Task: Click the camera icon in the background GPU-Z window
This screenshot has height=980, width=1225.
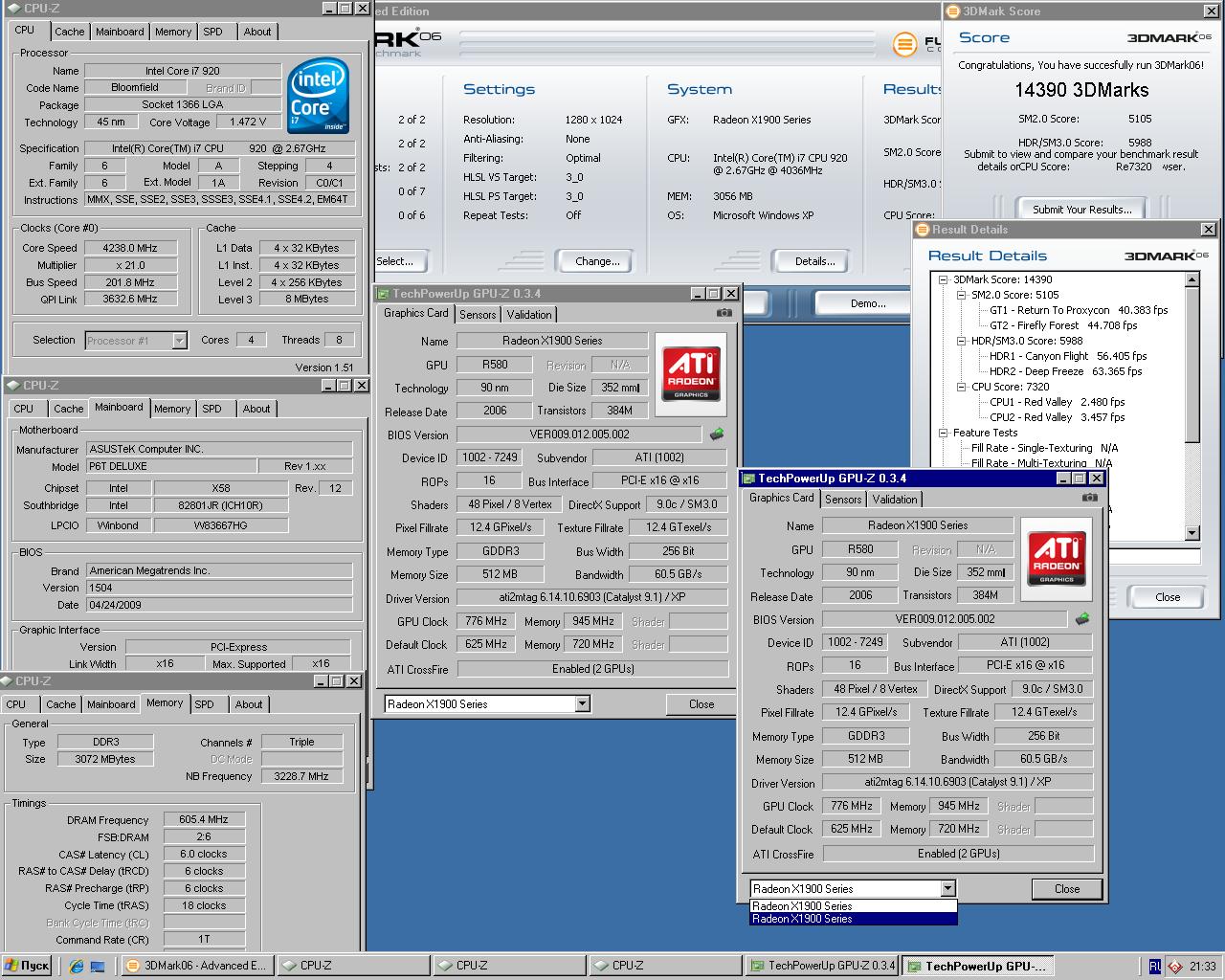Action: tap(724, 313)
